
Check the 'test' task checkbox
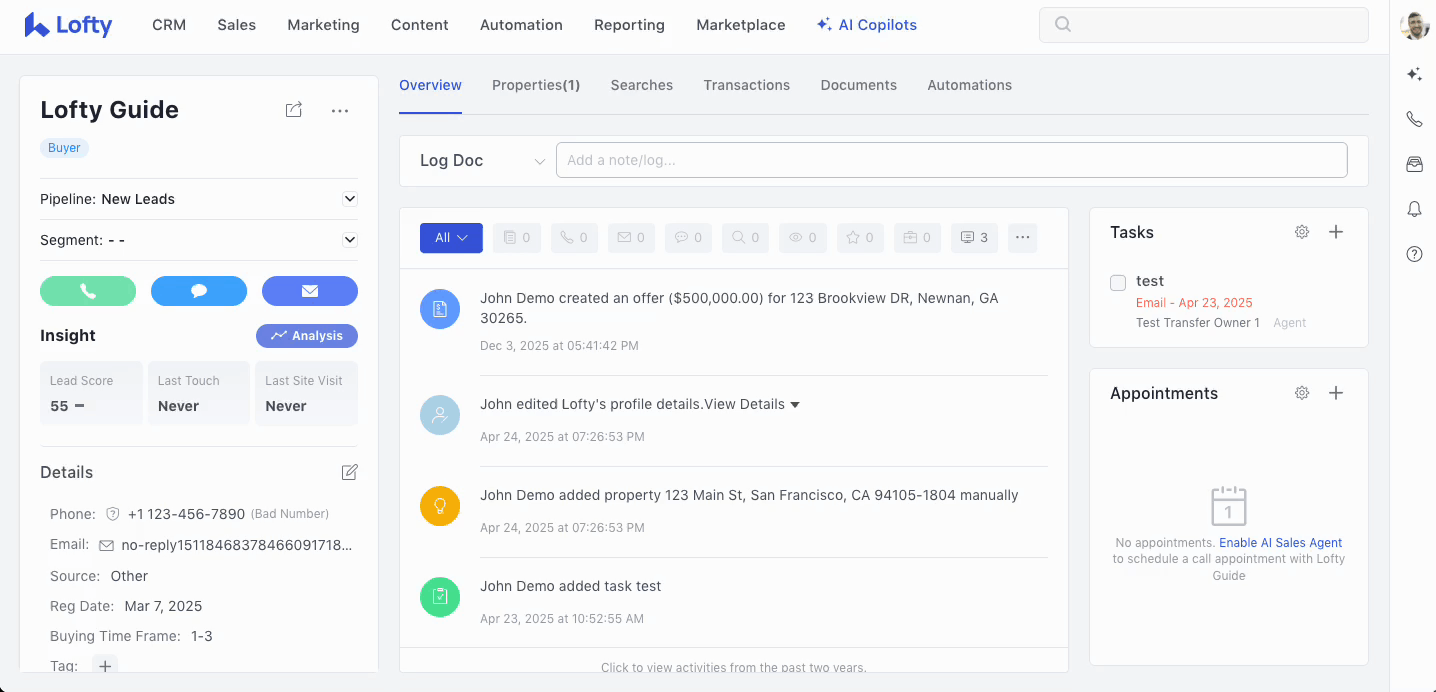tap(1118, 283)
